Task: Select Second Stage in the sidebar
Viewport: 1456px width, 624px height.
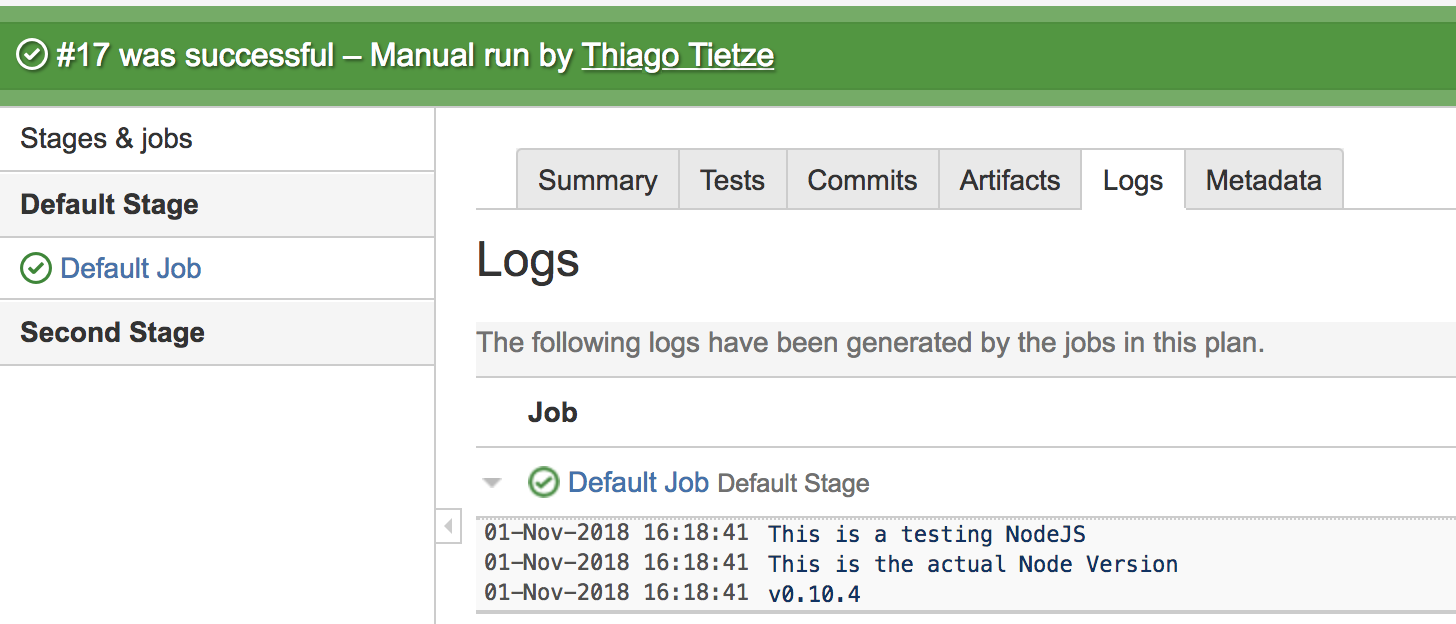Action: pyautogui.click(x=217, y=333)
